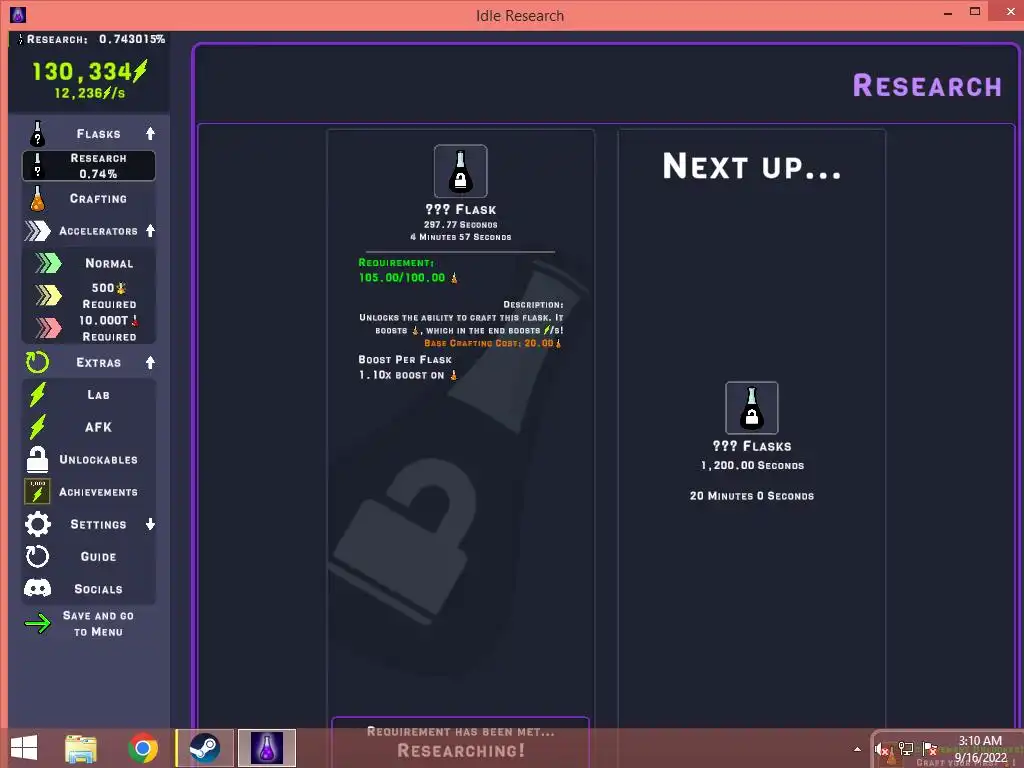The height and width of the screenshot is (768, 1024).
Task: Open the Crafting menu item
Action: point(98,199)
